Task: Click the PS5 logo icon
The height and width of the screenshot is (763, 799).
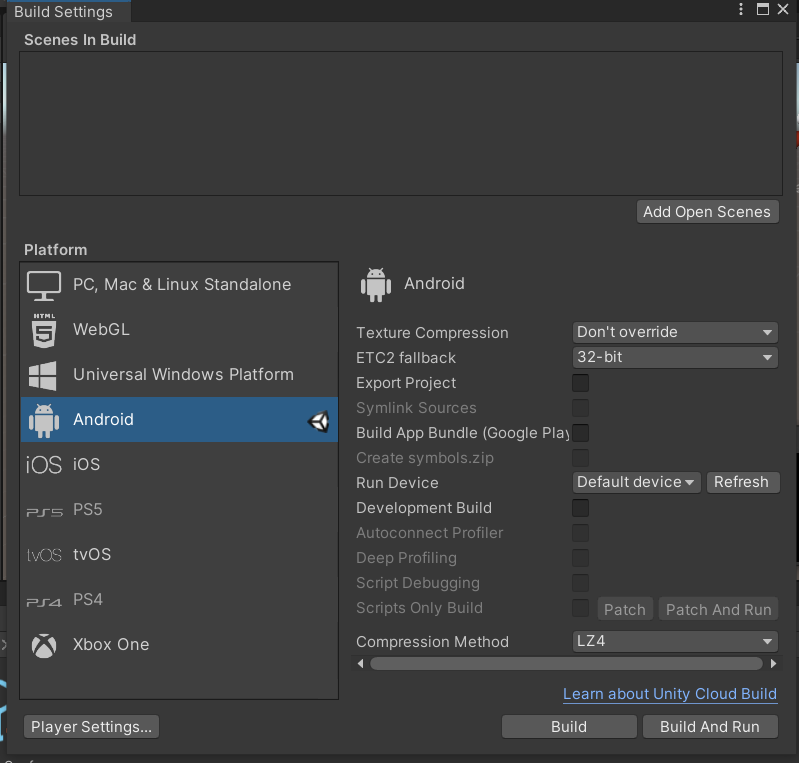Action: [x=44, y=512]
